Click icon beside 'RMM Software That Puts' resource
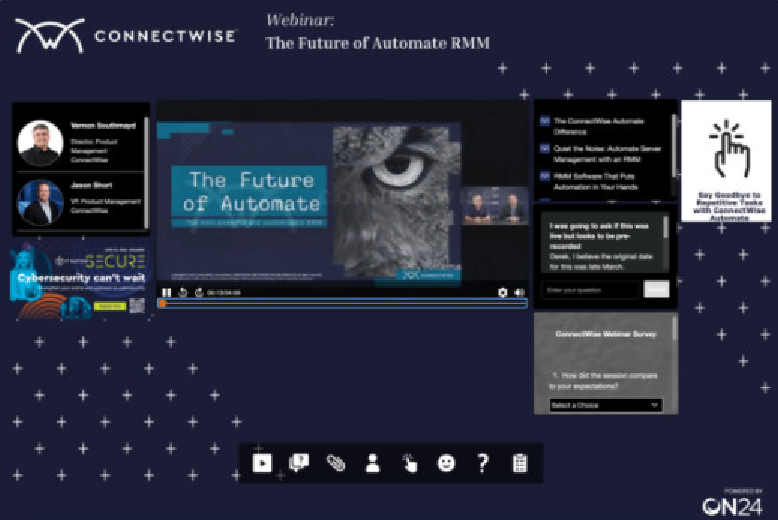The image size is (778, 520). click(x=545, y=176)
